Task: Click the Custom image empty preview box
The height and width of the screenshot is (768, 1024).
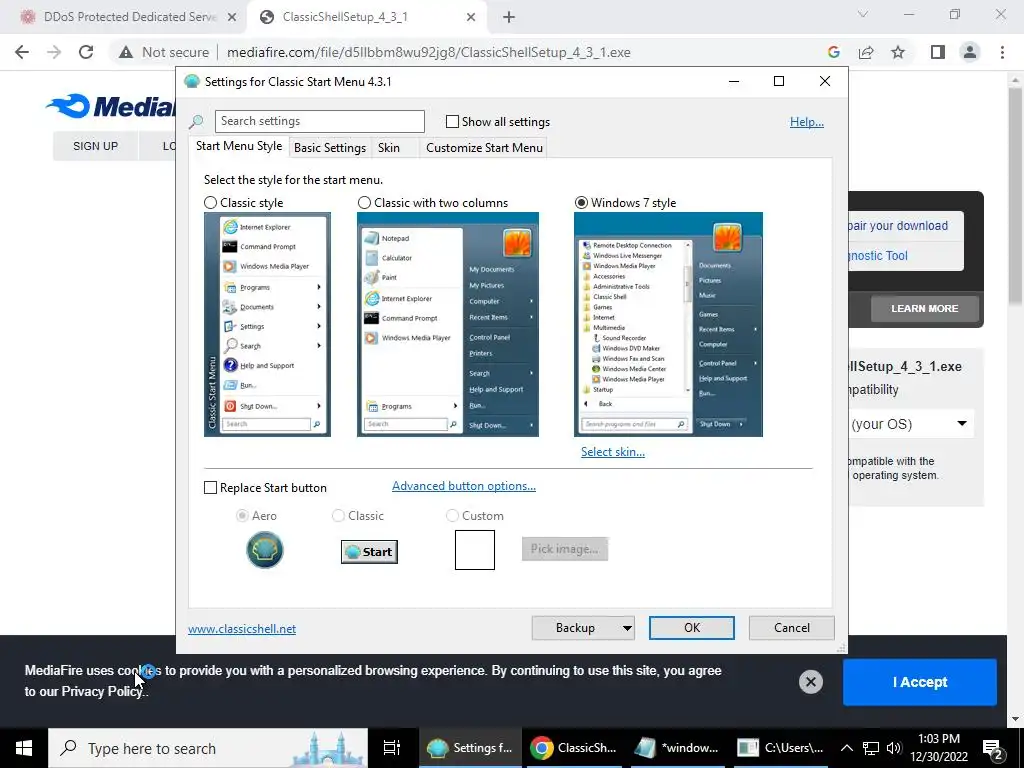Action: pos(475,550)
